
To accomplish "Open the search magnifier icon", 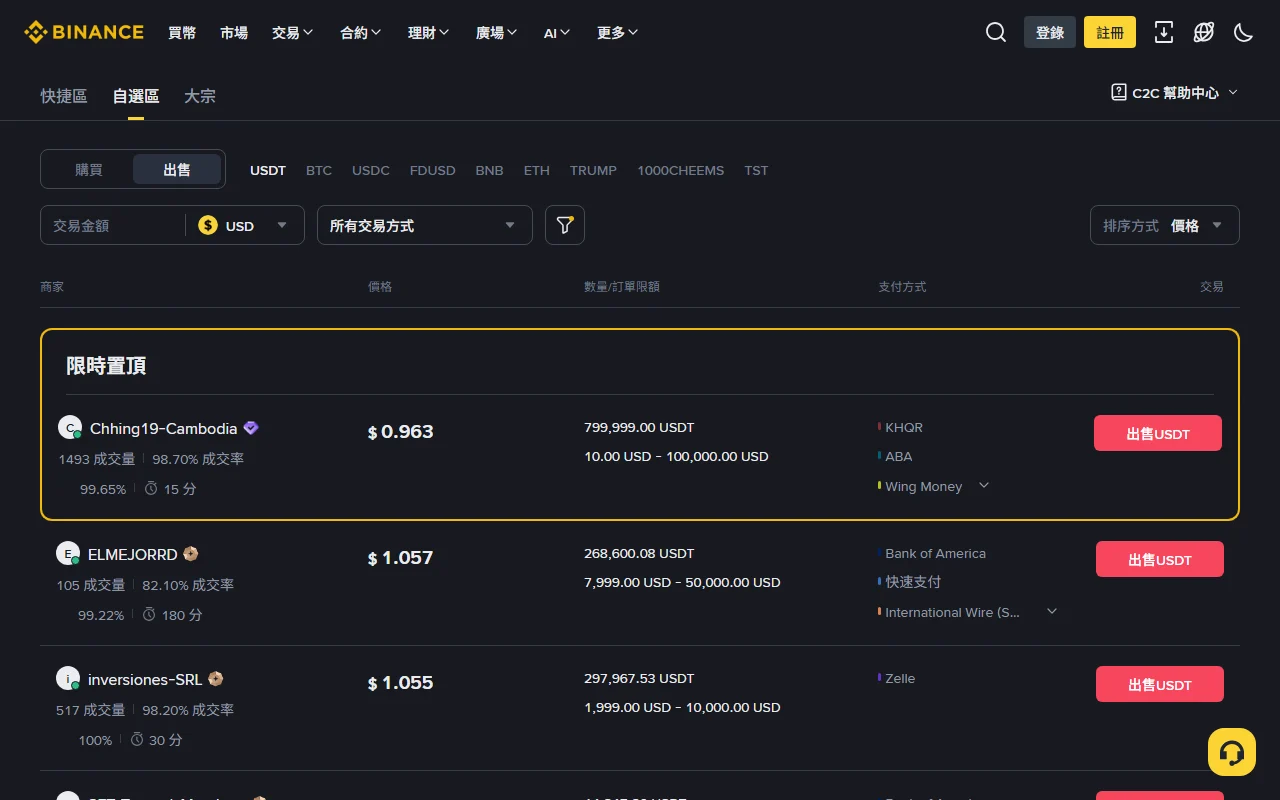I will click(996, 32).
